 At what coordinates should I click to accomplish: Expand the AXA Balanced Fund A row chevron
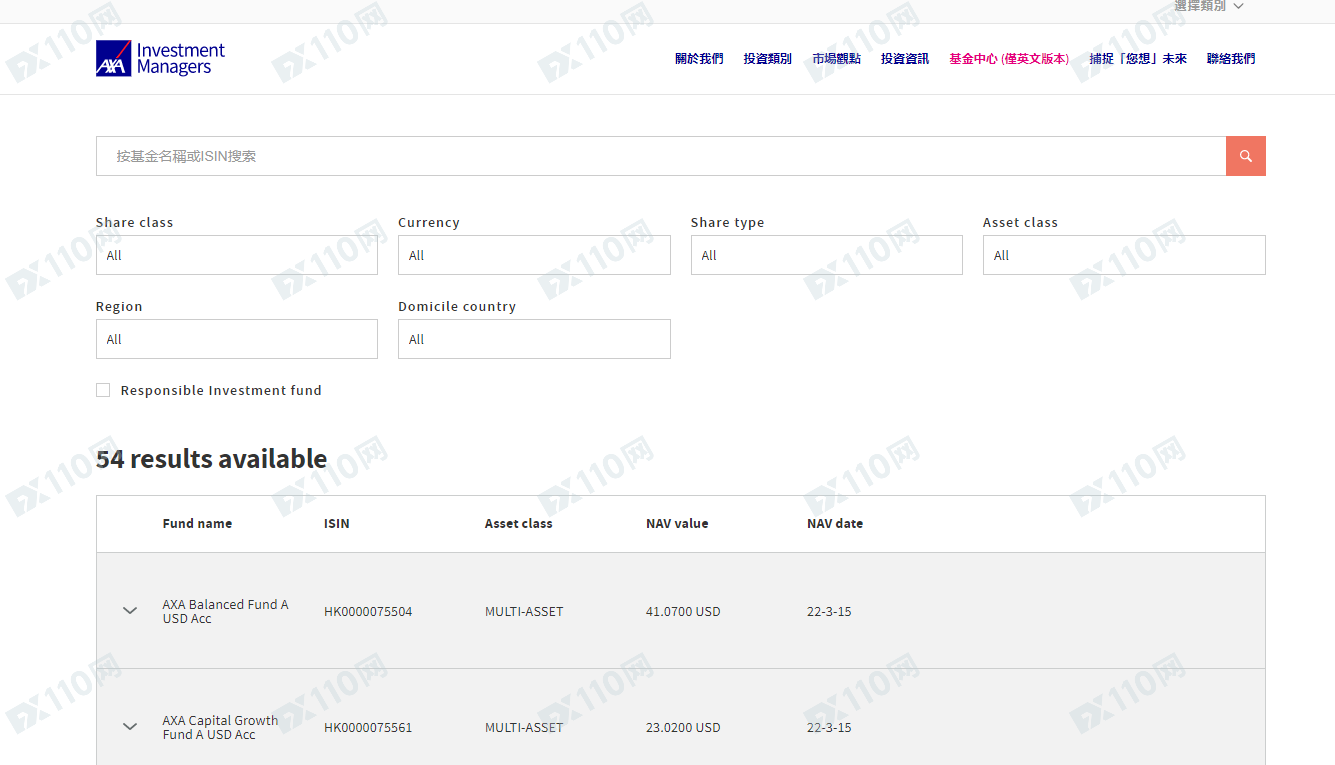click(130, 611)
